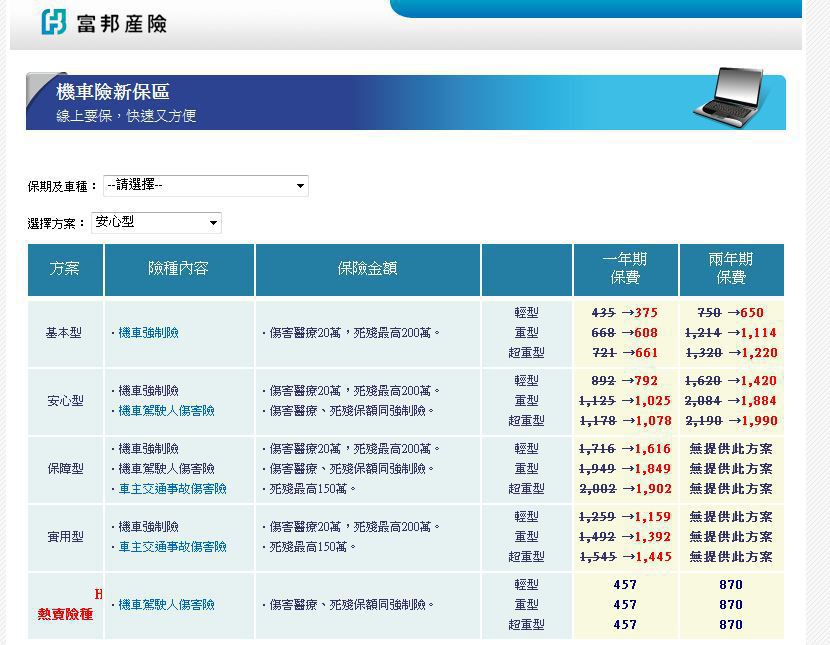Screen dimensions: 830x645
Task: Open 機車強制險 link in 安心型 row
Action: click(x=148, y=391)
